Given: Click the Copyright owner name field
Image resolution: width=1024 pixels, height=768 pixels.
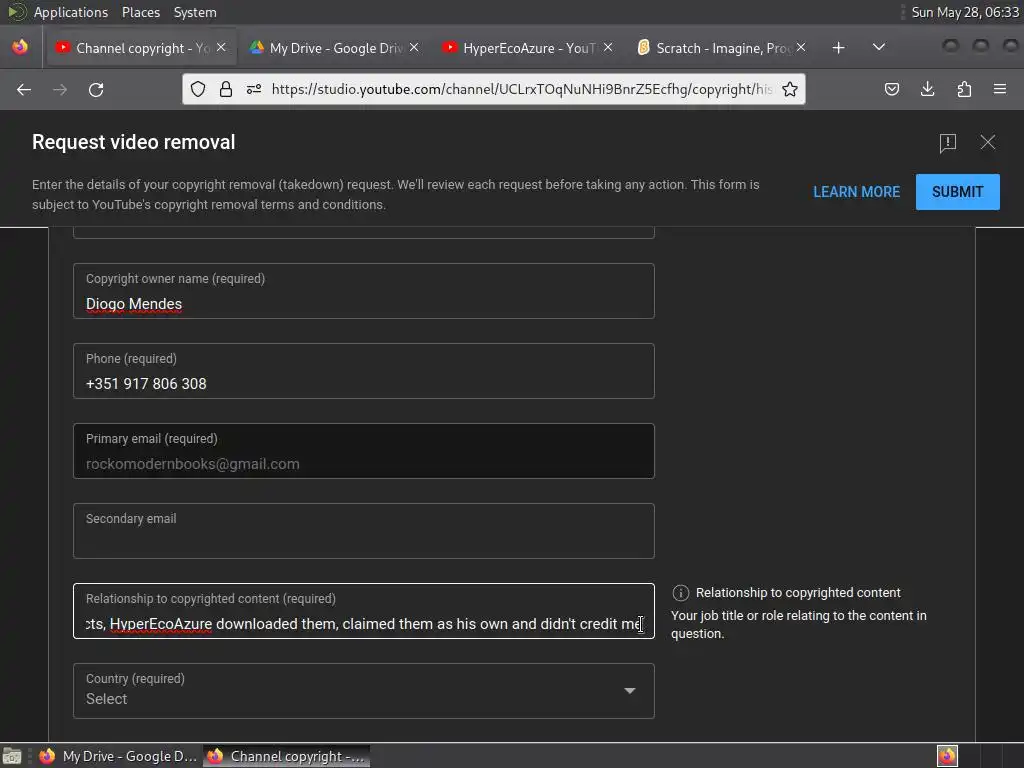Looking at the screenshot, I should pyautogui.click(x=364, y=291).
